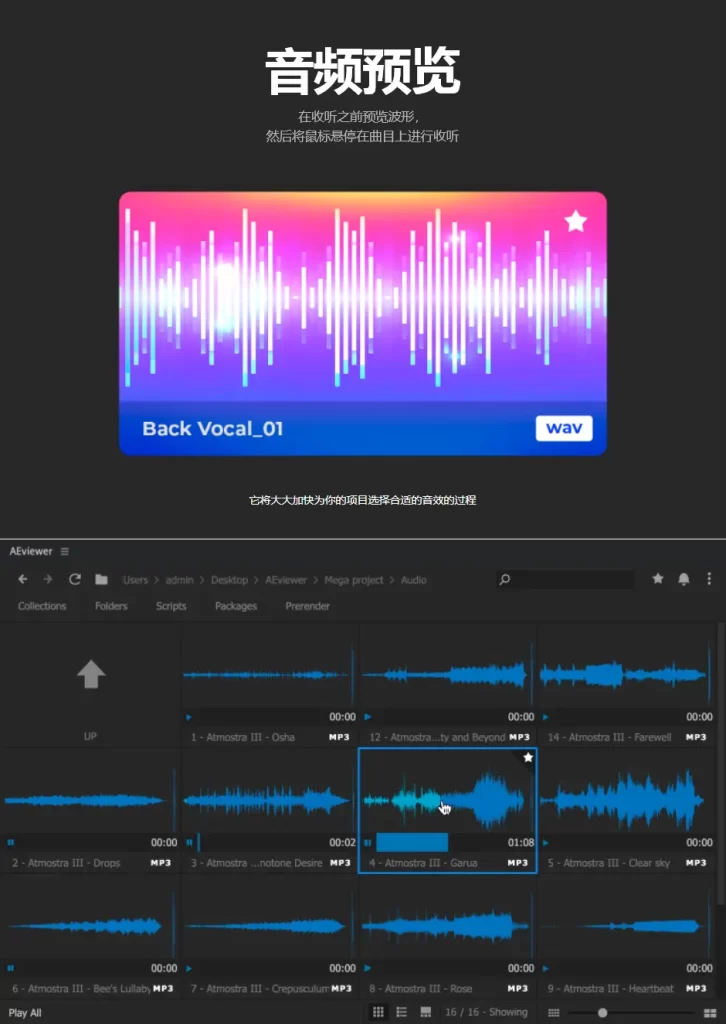Go back with the left arrow
Image resolution: width=726 pixels, height=1024 pixels.
23,579
